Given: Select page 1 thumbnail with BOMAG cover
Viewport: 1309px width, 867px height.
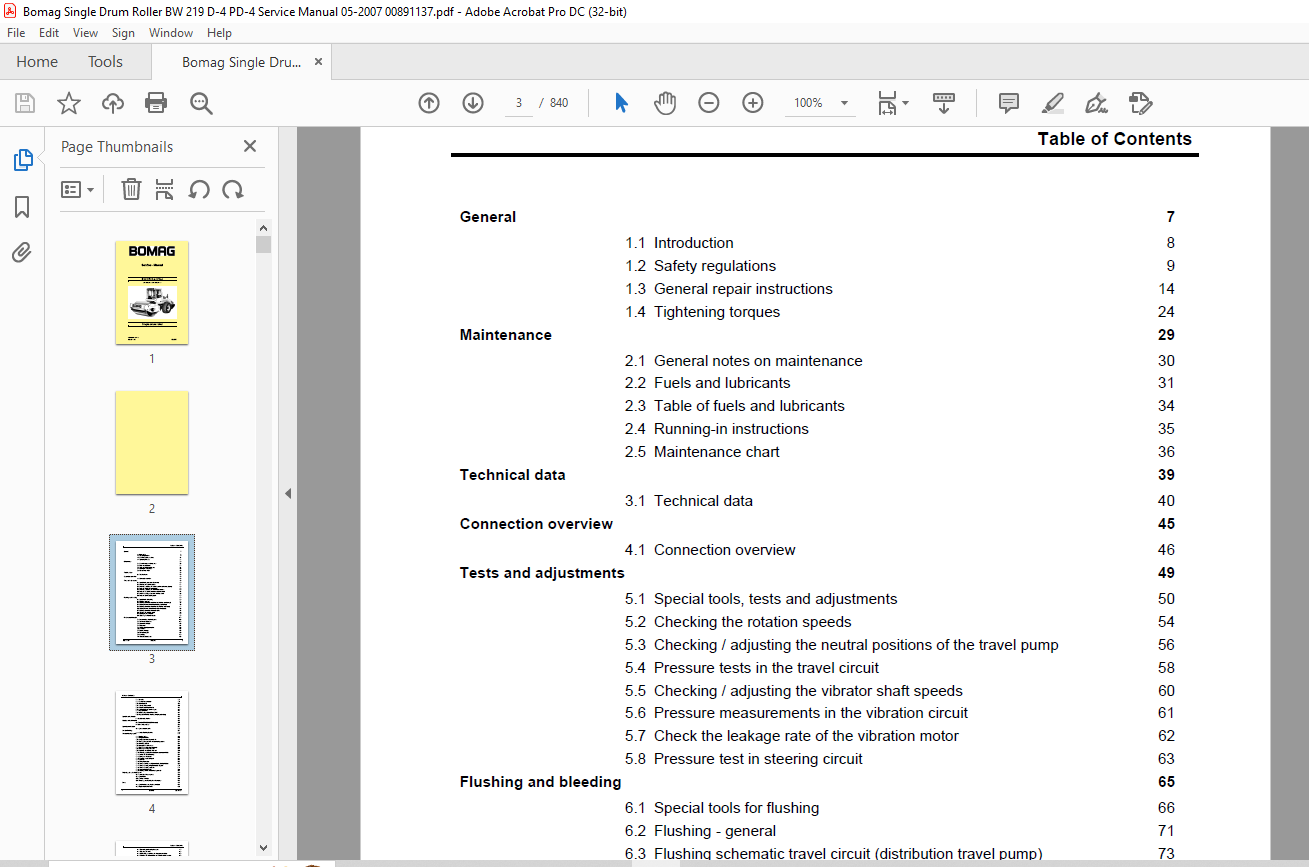Looking at the screenshot, I should (152, 293).
